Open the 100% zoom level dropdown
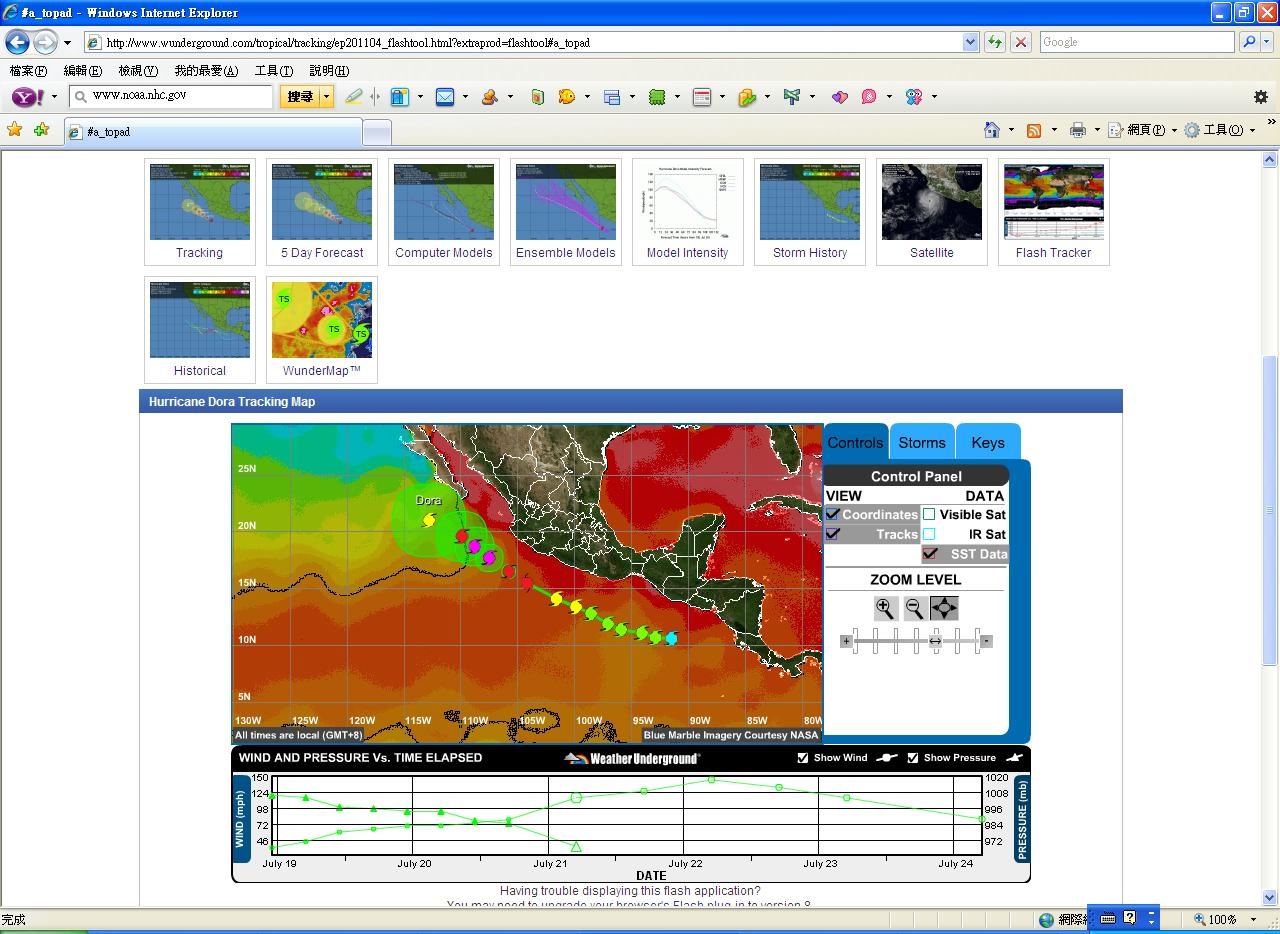This screenshot has height=934, width=1280. pos(1253,919)
